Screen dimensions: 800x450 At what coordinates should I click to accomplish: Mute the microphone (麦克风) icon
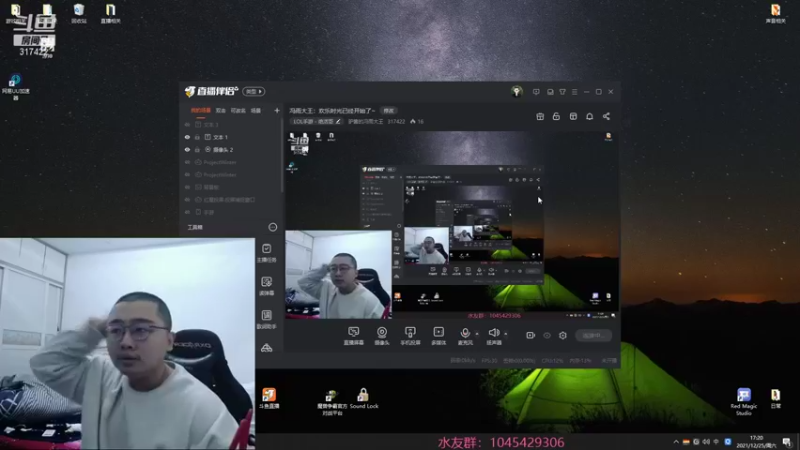465,333
